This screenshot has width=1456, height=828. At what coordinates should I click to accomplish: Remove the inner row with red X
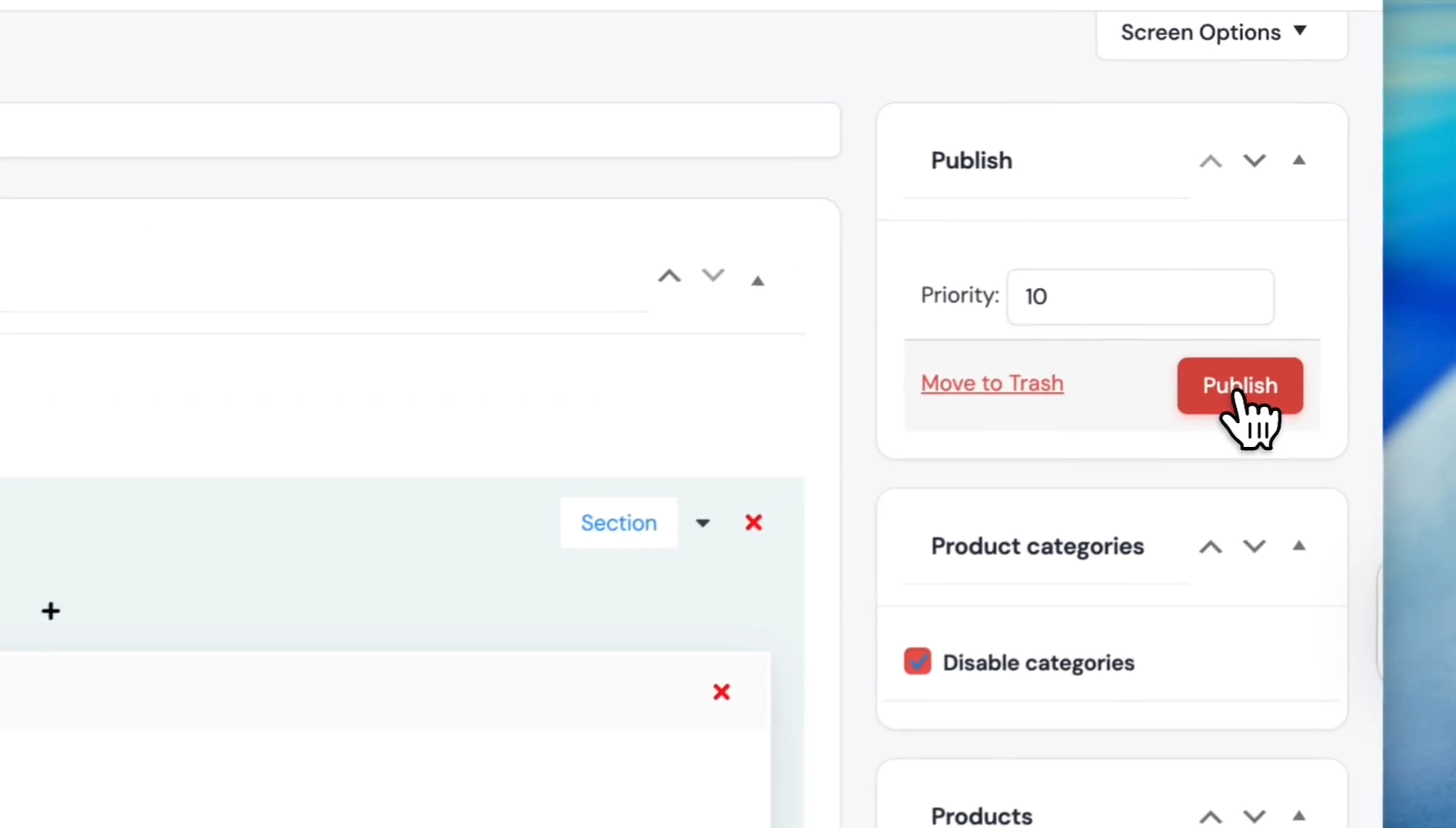[x=721, y=692]
